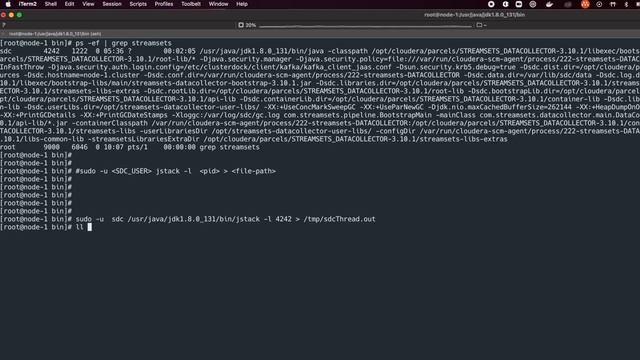Minimize the iTerm2 window with yellow button
This screenshot has width=640, height=360.
11,15
